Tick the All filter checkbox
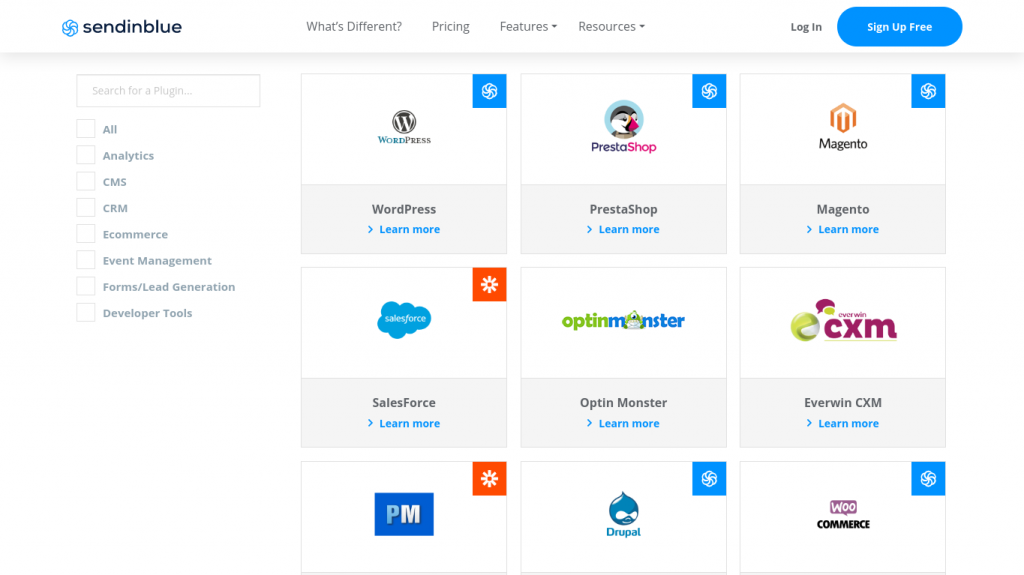The height and width of the screenshot is (575, 1024). tap(86, 129)
